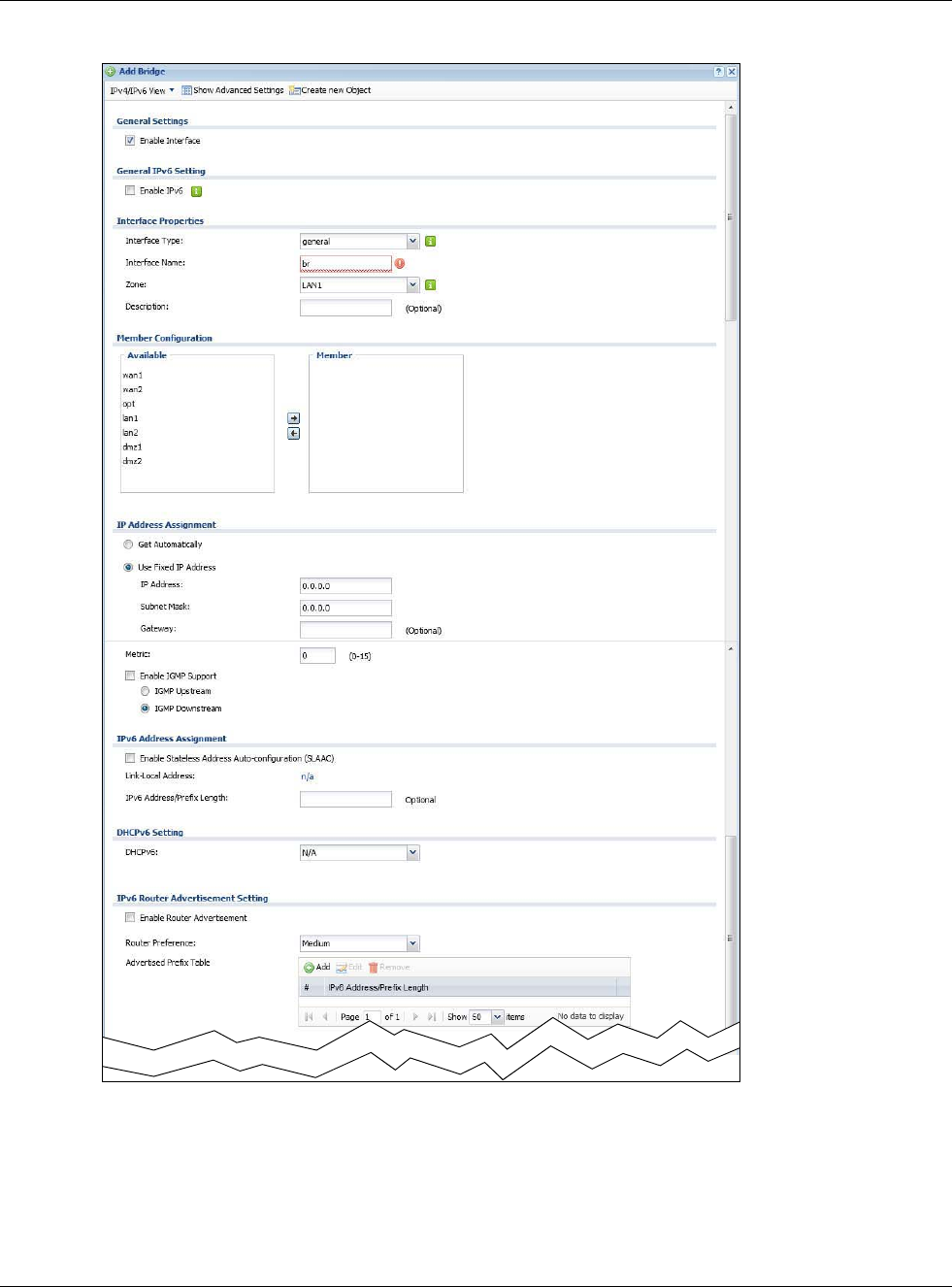
Task: Check Enable Stateless Address Auto-configuration (SLAAC)
Action: pos(130,758)
